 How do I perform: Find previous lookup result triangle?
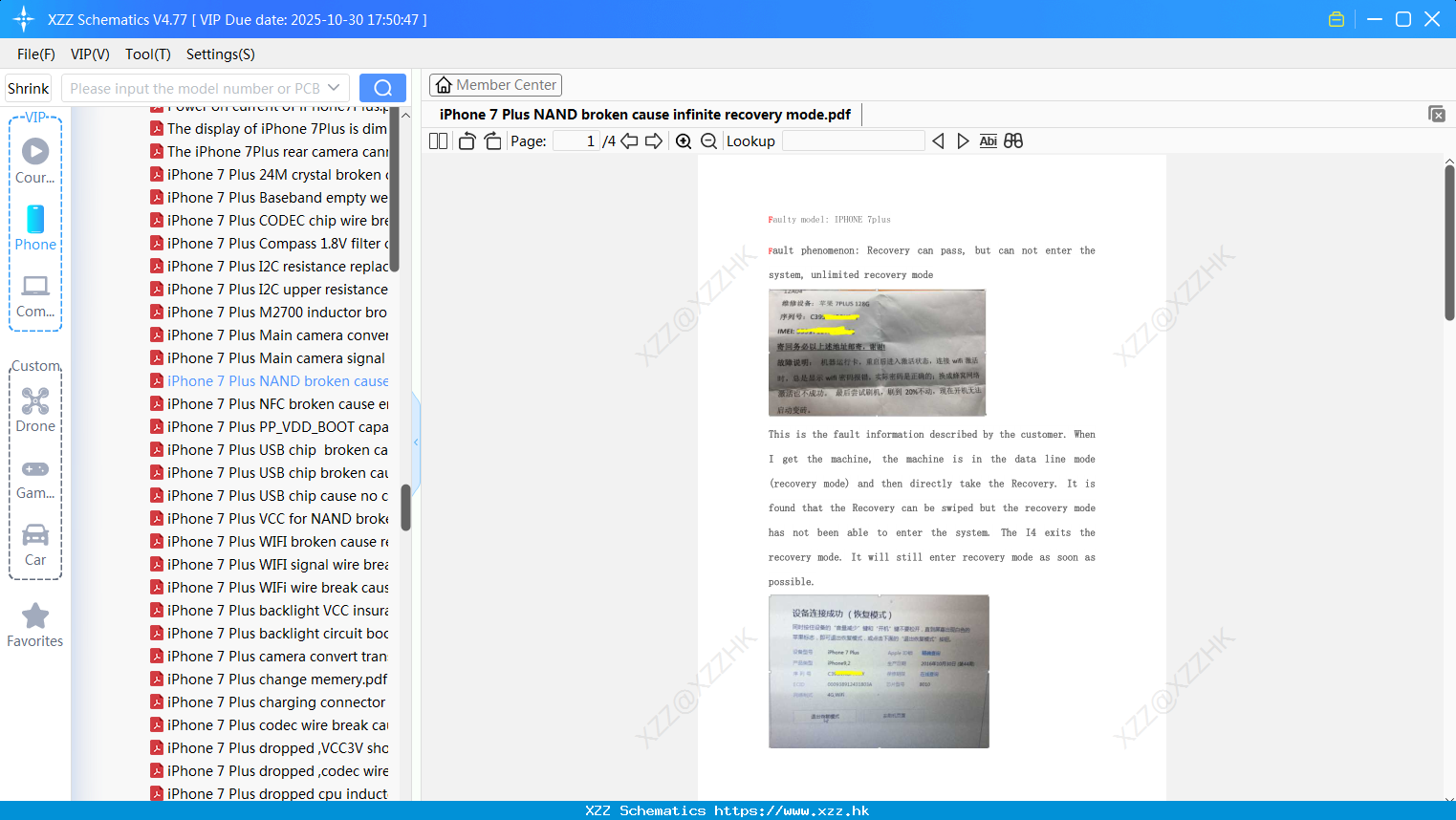click(x=938, y=140)
